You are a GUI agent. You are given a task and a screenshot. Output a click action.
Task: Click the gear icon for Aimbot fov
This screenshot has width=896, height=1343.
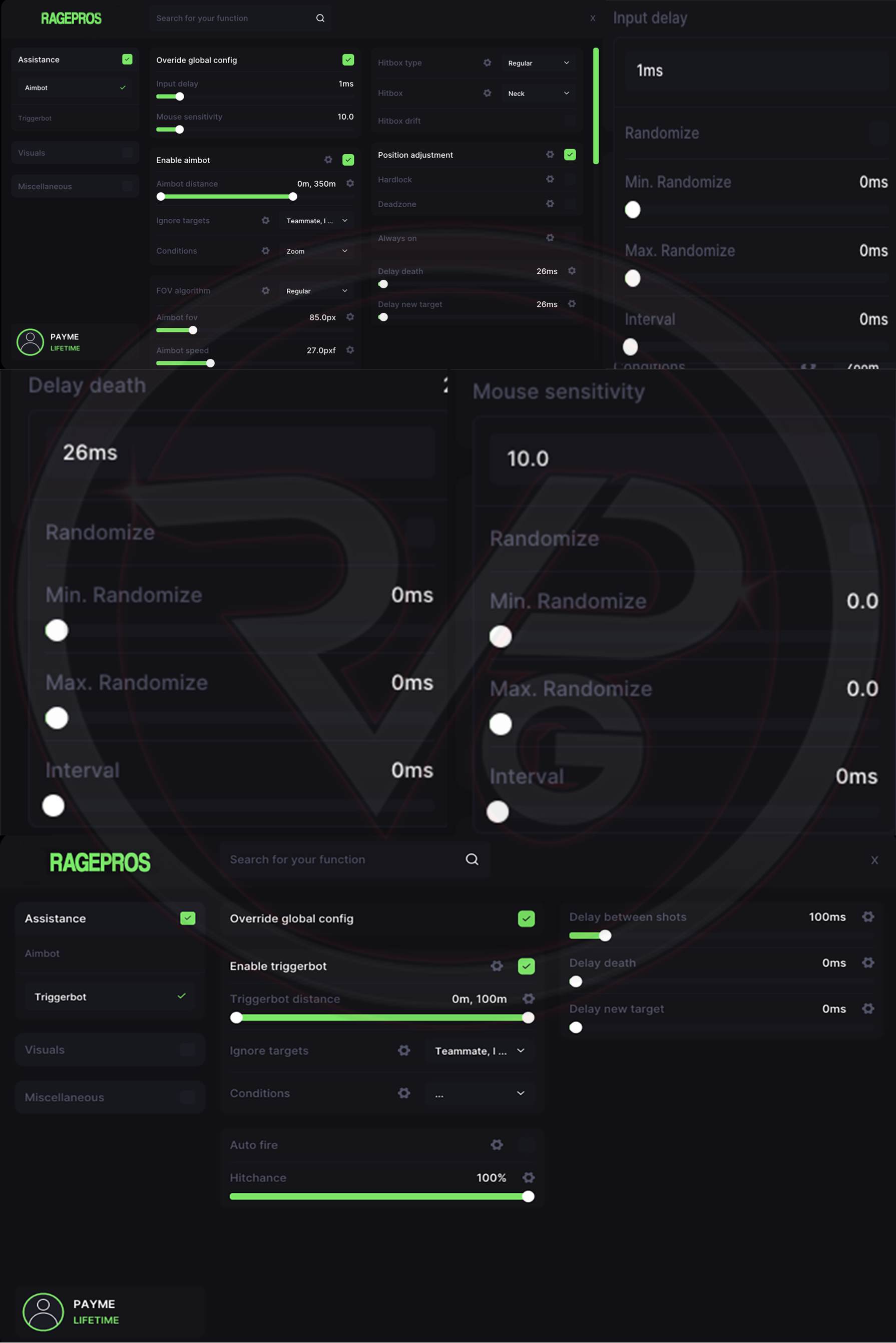tap(350, 317)
